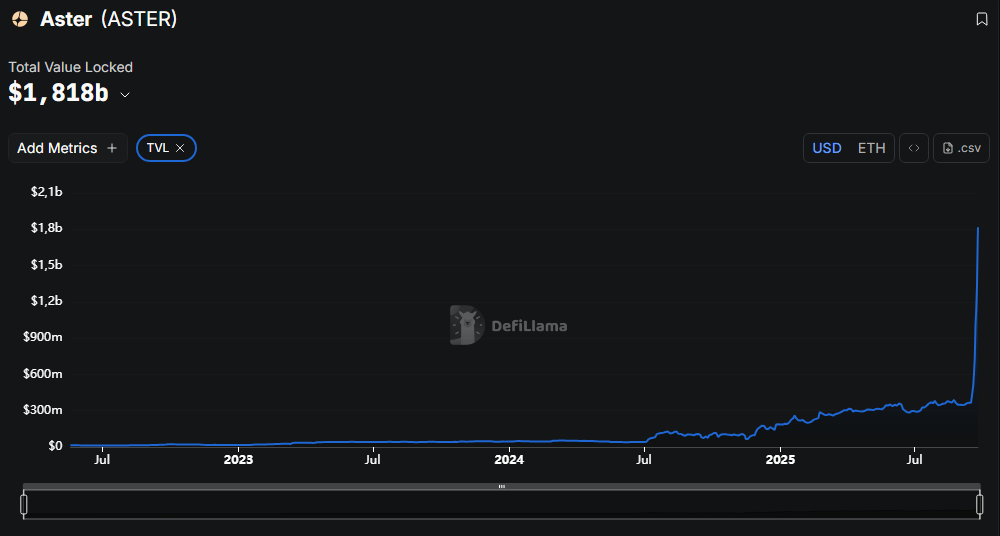Select the TVL metric chip
This screenshot has height=536, width=1000.
[166, 148]
